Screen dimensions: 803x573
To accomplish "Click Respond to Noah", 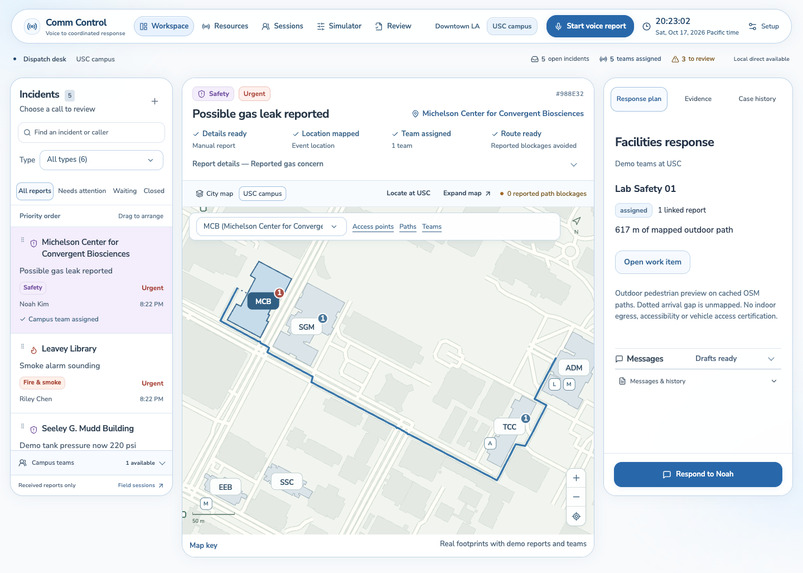I will coord(698,475).
